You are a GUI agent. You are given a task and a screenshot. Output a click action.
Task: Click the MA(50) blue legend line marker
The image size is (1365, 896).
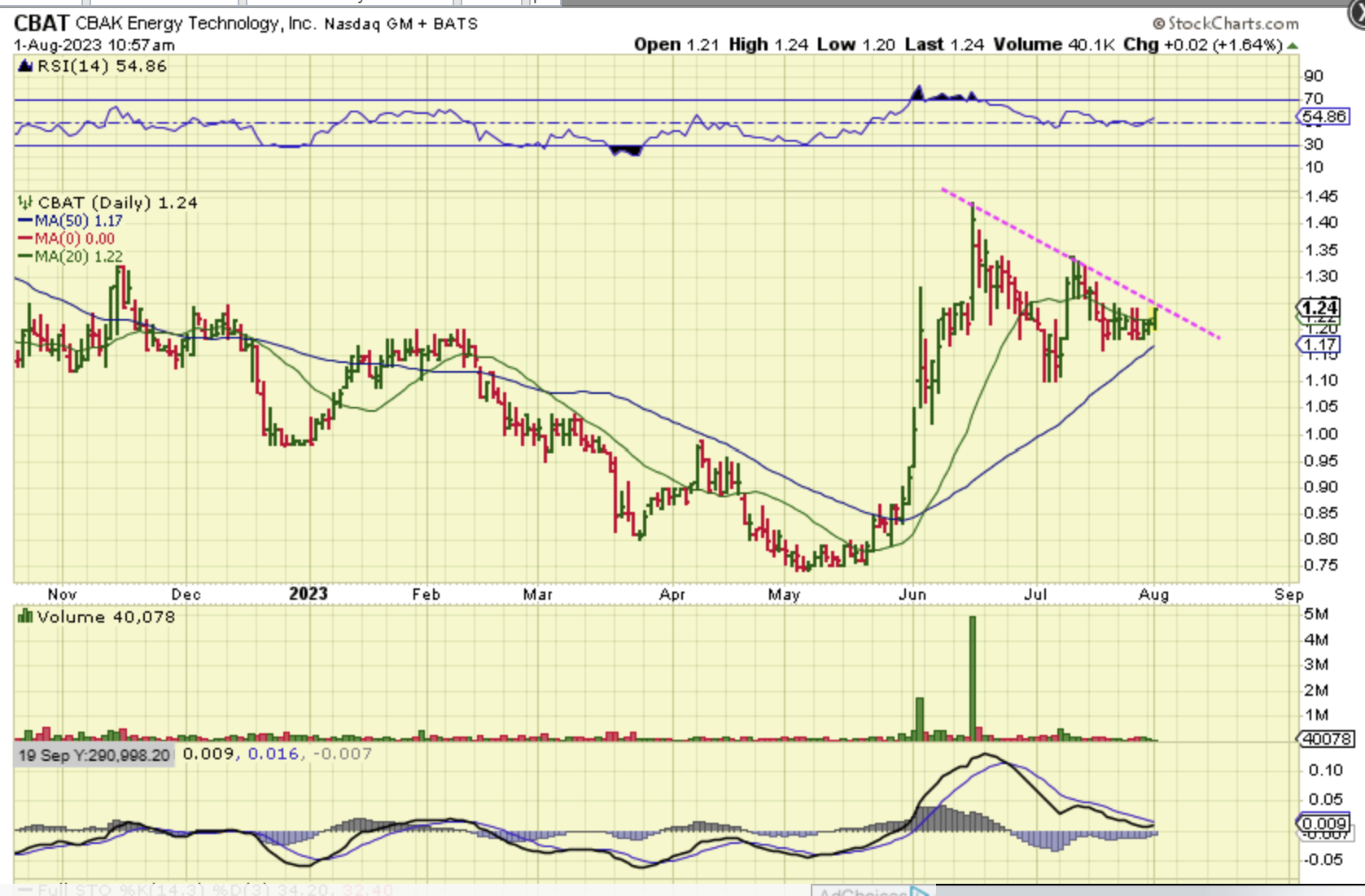point(25,221)
